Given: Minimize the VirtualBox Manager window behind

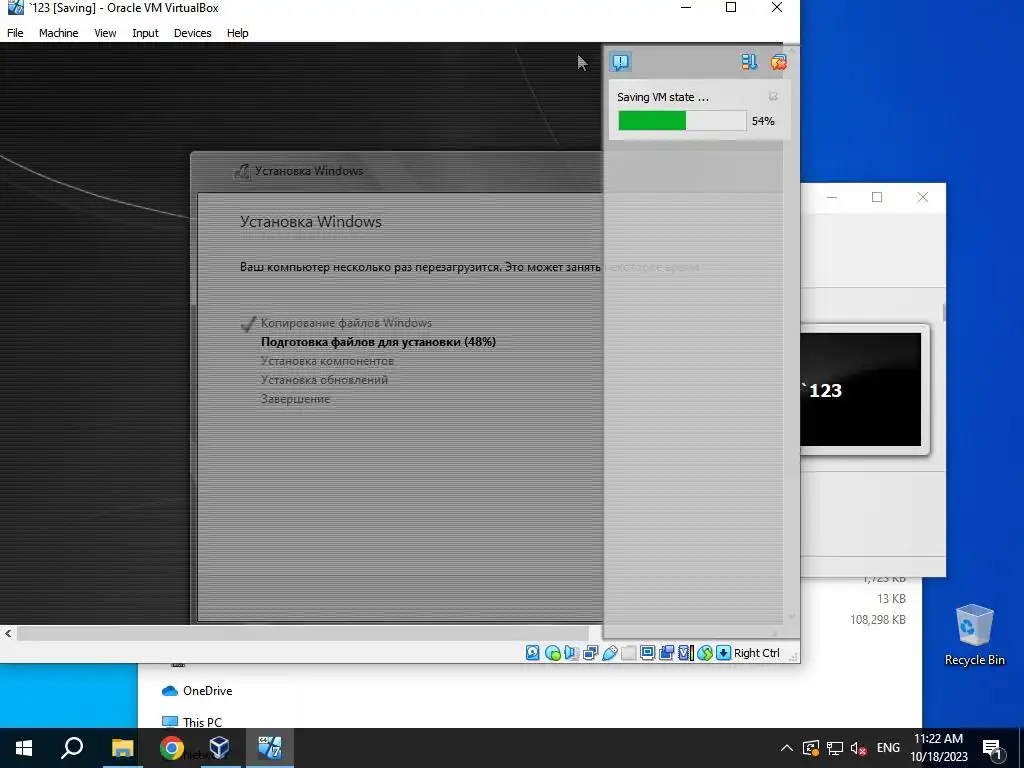Looking at the screenshot, I should (832, 197).
